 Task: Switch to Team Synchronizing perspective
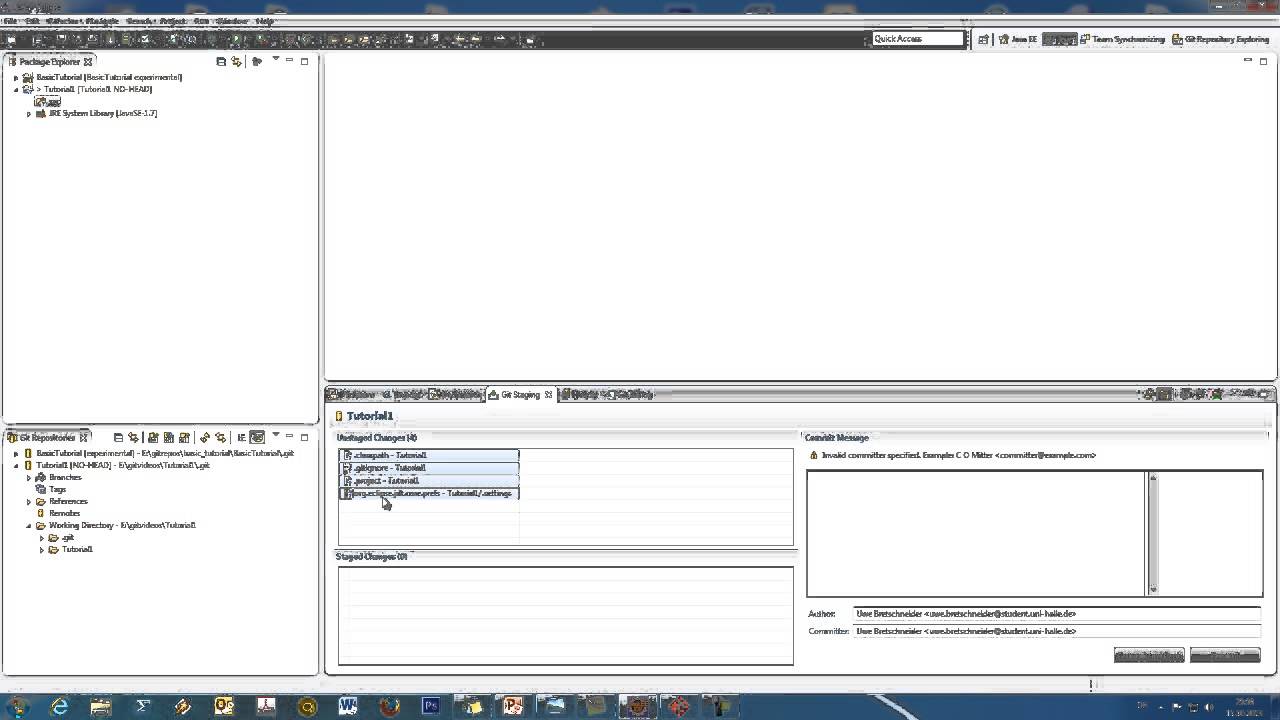[x=1122, y=39]
